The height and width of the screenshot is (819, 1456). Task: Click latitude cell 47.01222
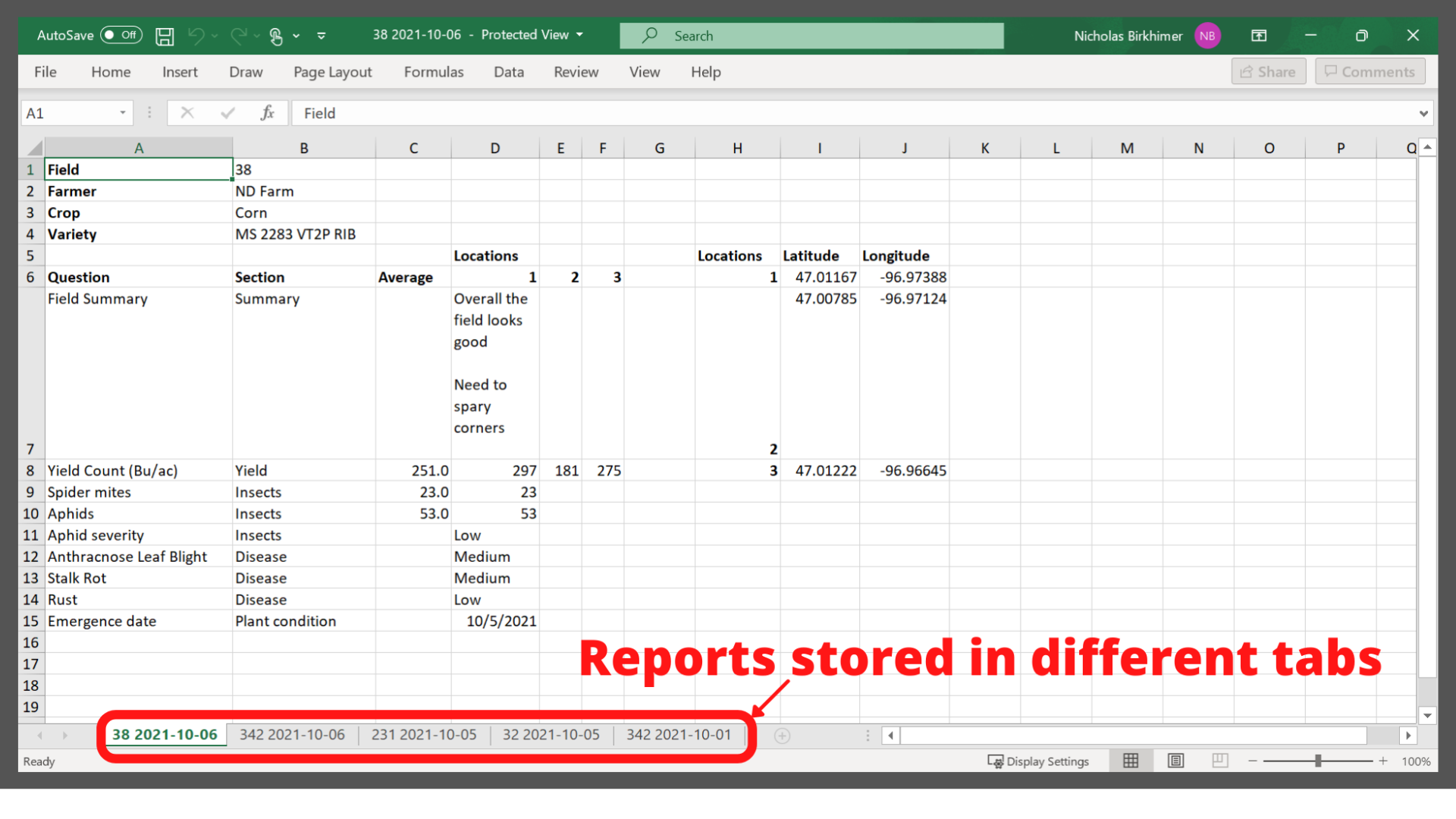(x=820, y=470)
